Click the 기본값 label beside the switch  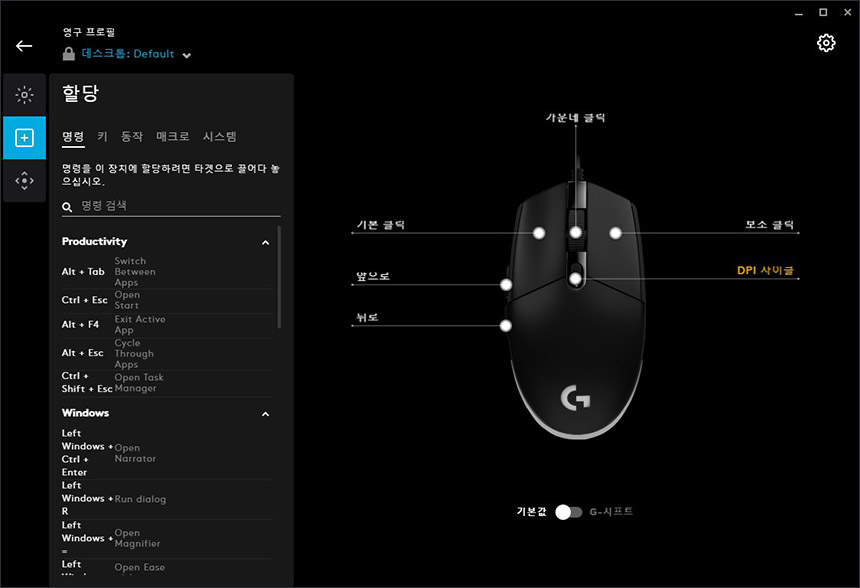coord(531,512)
